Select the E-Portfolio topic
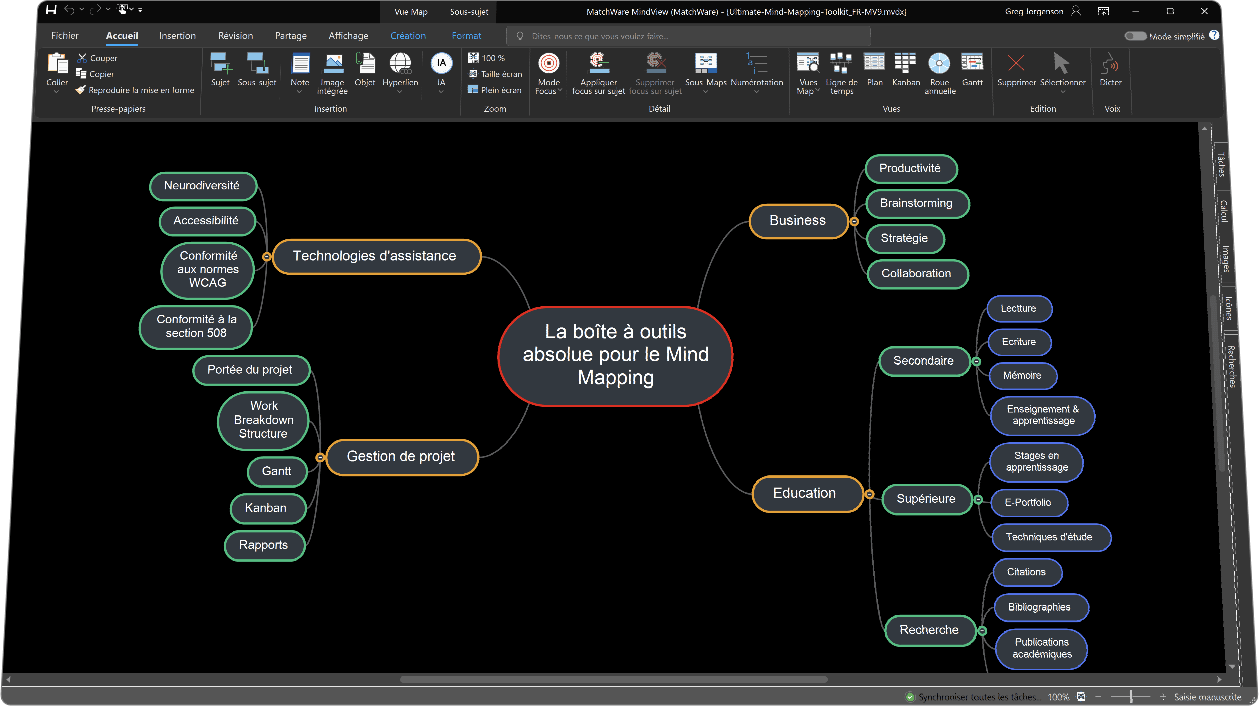Screen dimensions: 1259x706 coord(1027,502)
